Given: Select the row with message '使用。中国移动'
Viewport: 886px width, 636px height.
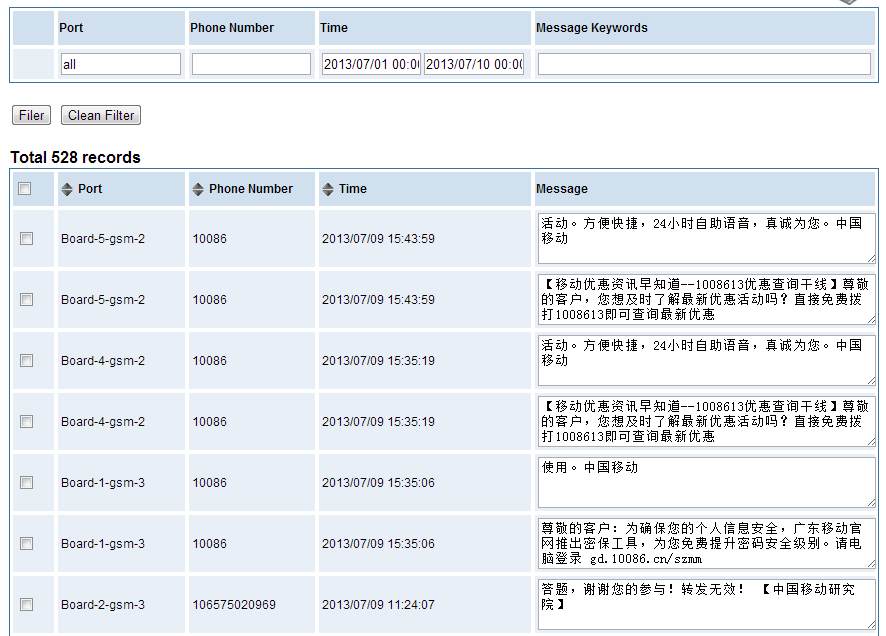Looking at the screenshot, I should click(x=27, y=483).
